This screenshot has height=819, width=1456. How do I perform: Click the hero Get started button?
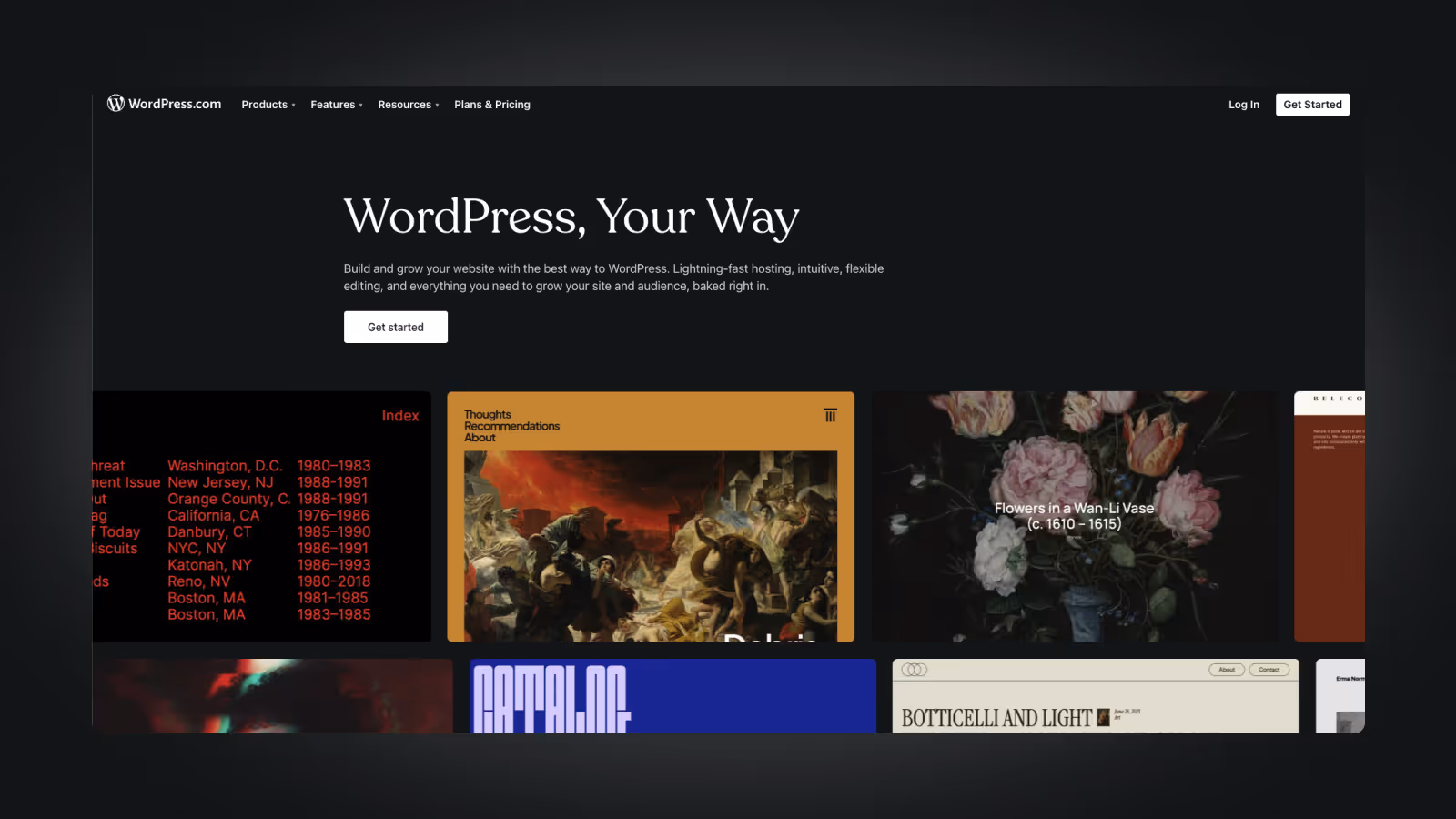click(x=396, y=327)
